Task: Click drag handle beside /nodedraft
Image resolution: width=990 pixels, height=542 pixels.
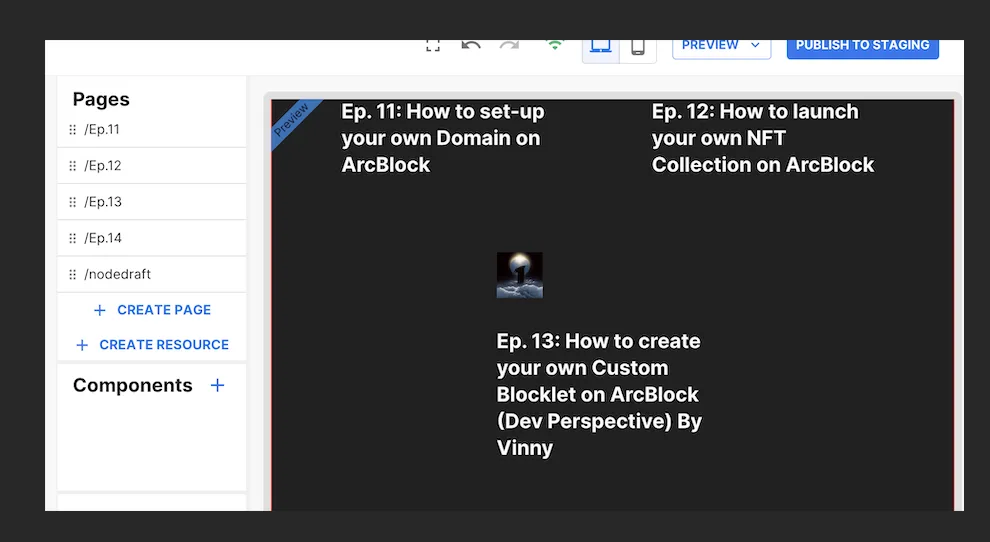Action: point(73,274)
